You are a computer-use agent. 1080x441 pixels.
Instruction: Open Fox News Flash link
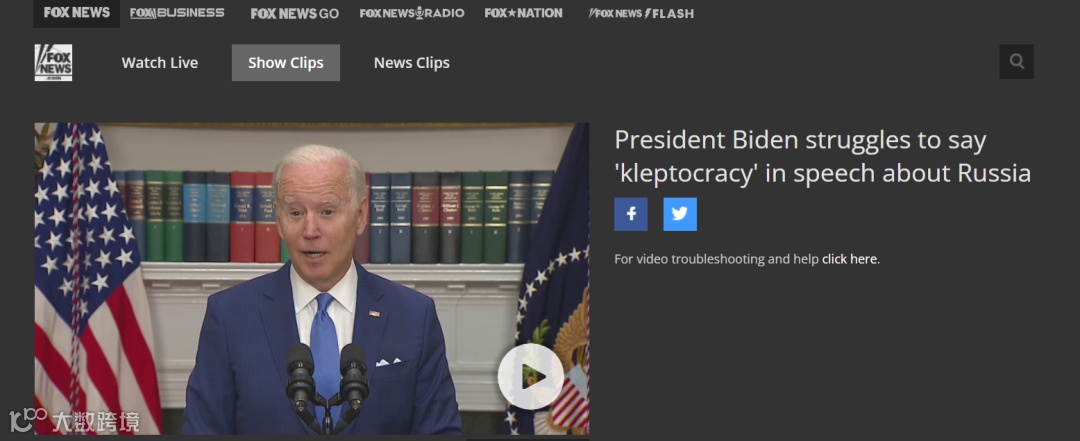[x=641, y=13]
